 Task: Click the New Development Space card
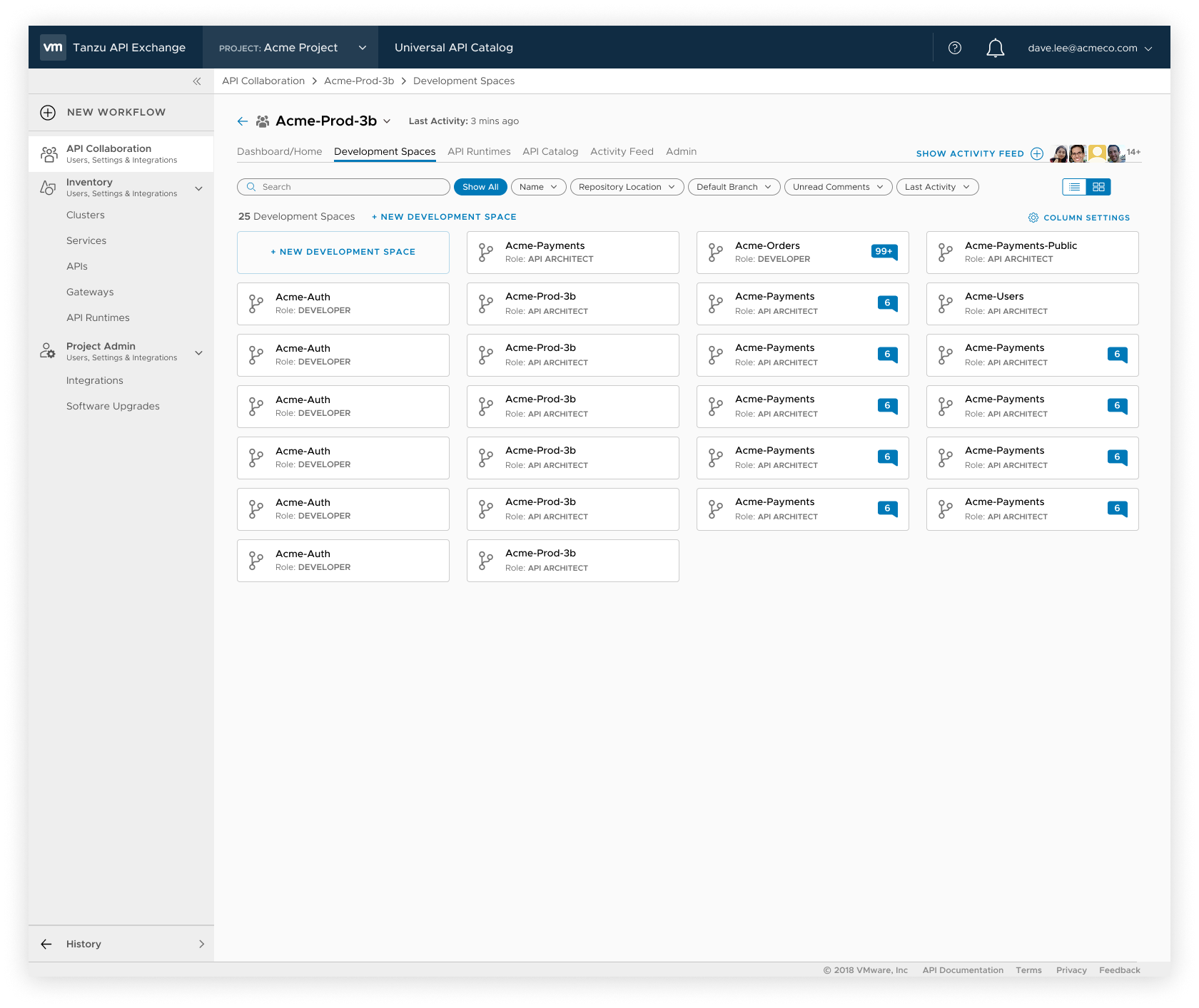343,253
